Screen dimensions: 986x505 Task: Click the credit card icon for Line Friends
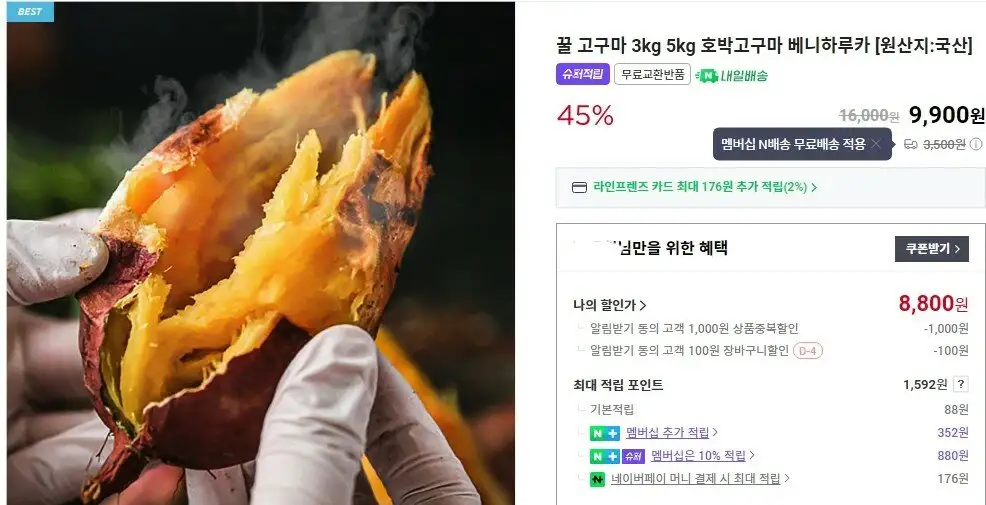point(579,187)
